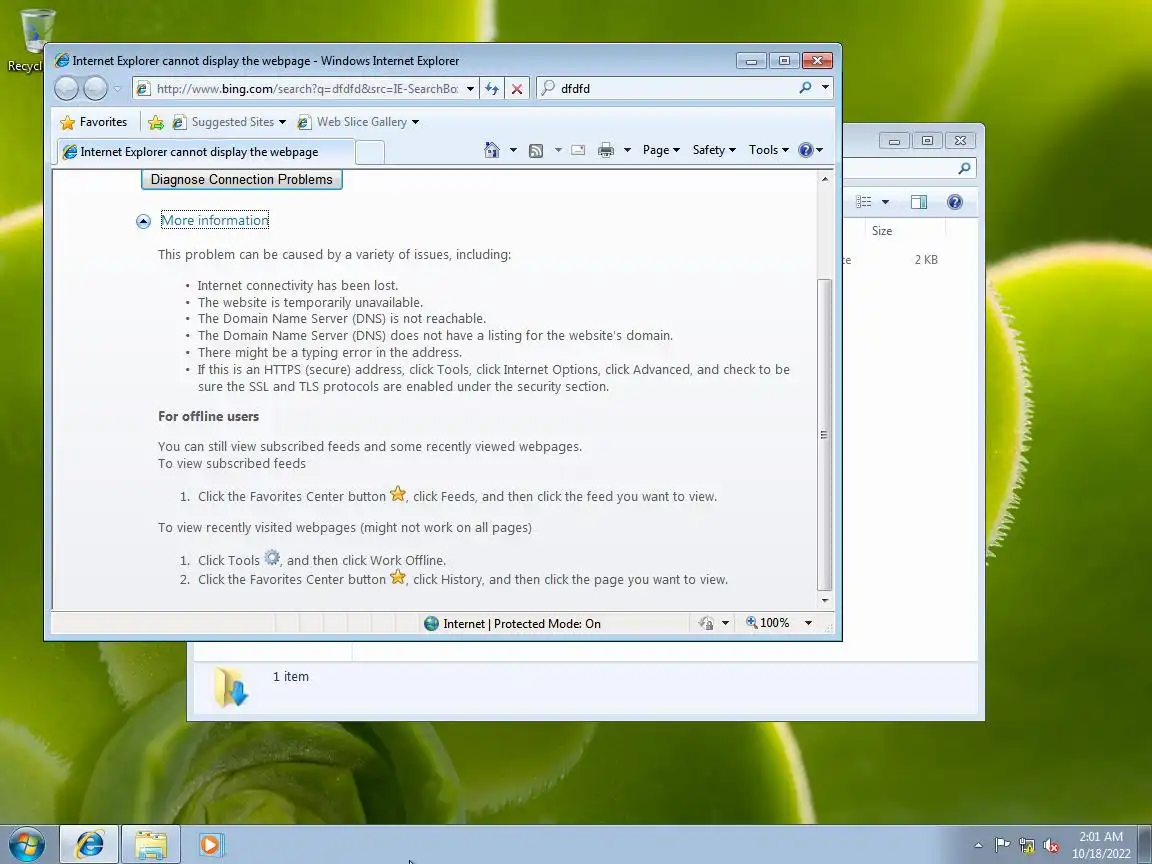Click the red Stop loading button
Image resolution: width=1152 pixels, height=864 pixels.
point(517,89)
